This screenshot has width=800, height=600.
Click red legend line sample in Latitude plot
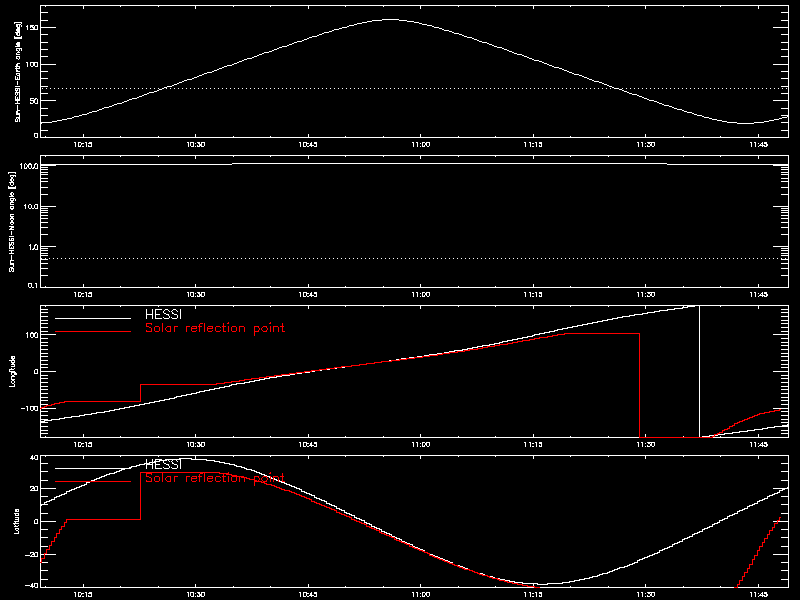pos(93,482)
